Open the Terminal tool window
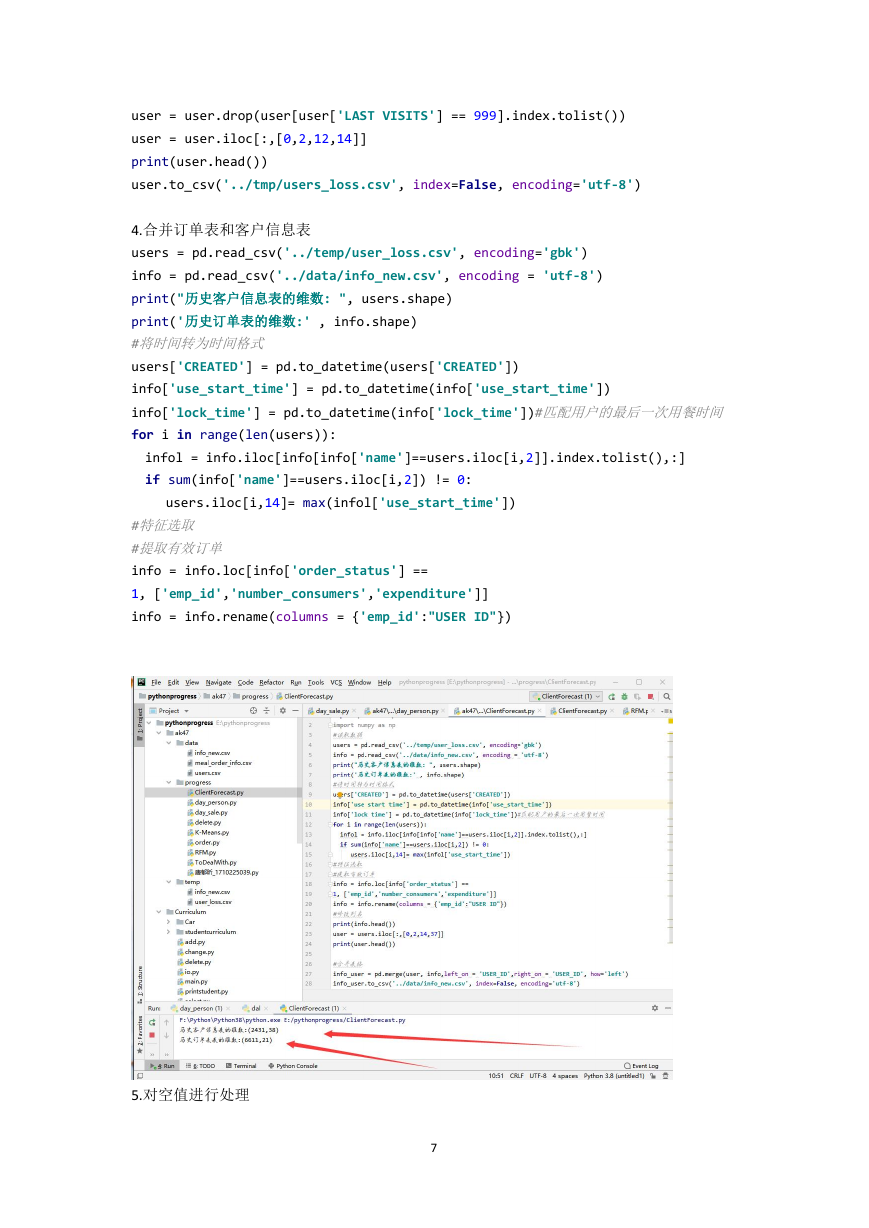This screenshot has height=1228, width=869. point(240,1066)
